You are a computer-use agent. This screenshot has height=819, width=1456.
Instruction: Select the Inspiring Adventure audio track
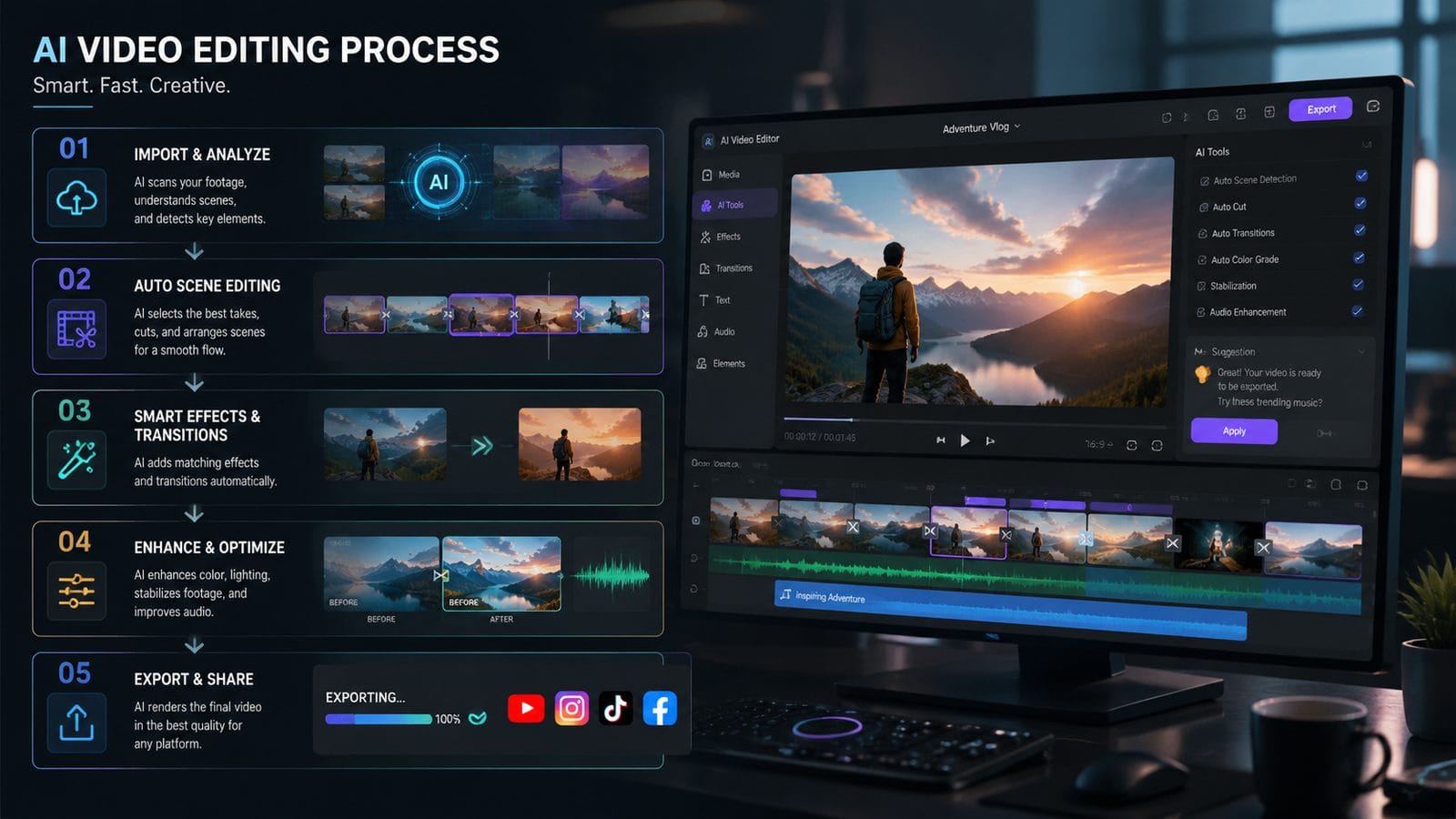coord(1010,610)
